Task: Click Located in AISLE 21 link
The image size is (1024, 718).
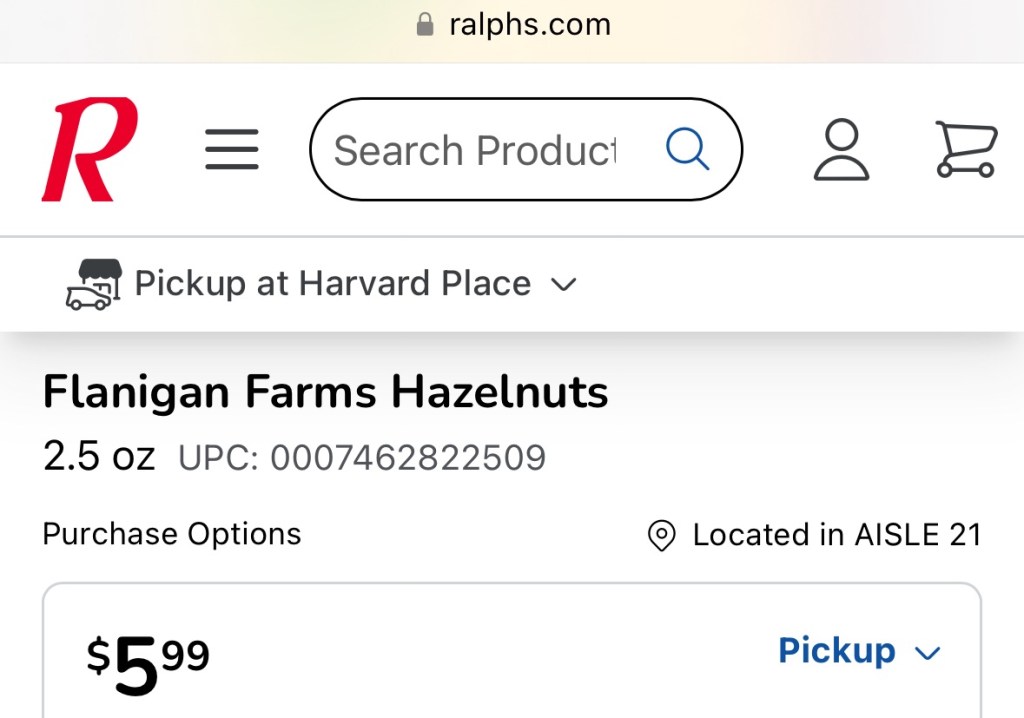Action: click(x=836, y=535)
